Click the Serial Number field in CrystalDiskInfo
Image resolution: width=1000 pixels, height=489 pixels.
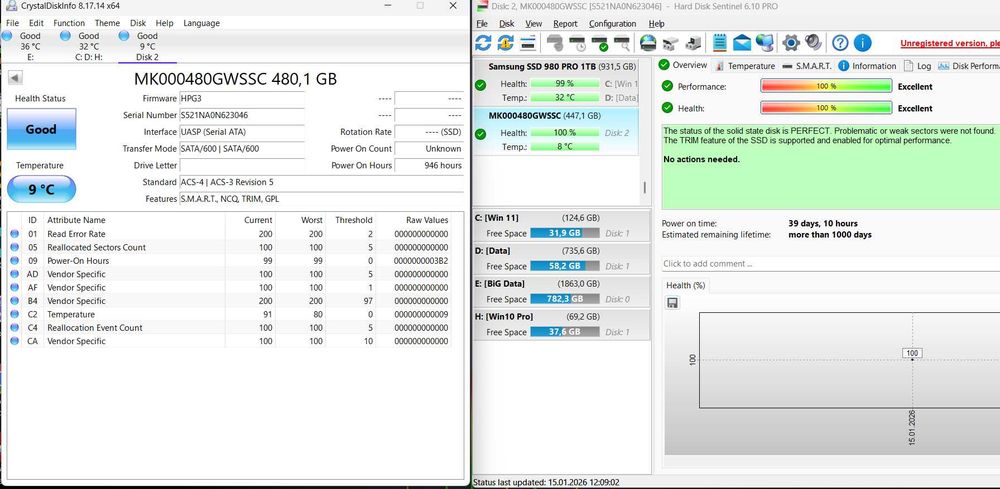point(242,115)
